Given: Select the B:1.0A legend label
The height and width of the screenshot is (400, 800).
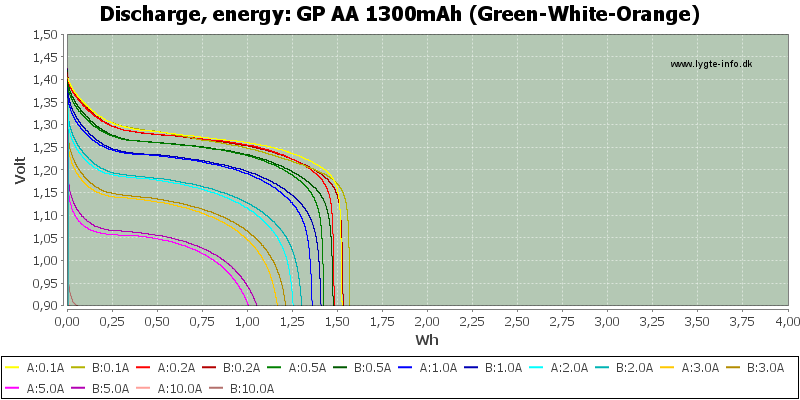Looking at the screenshot, I should point(504,367).
